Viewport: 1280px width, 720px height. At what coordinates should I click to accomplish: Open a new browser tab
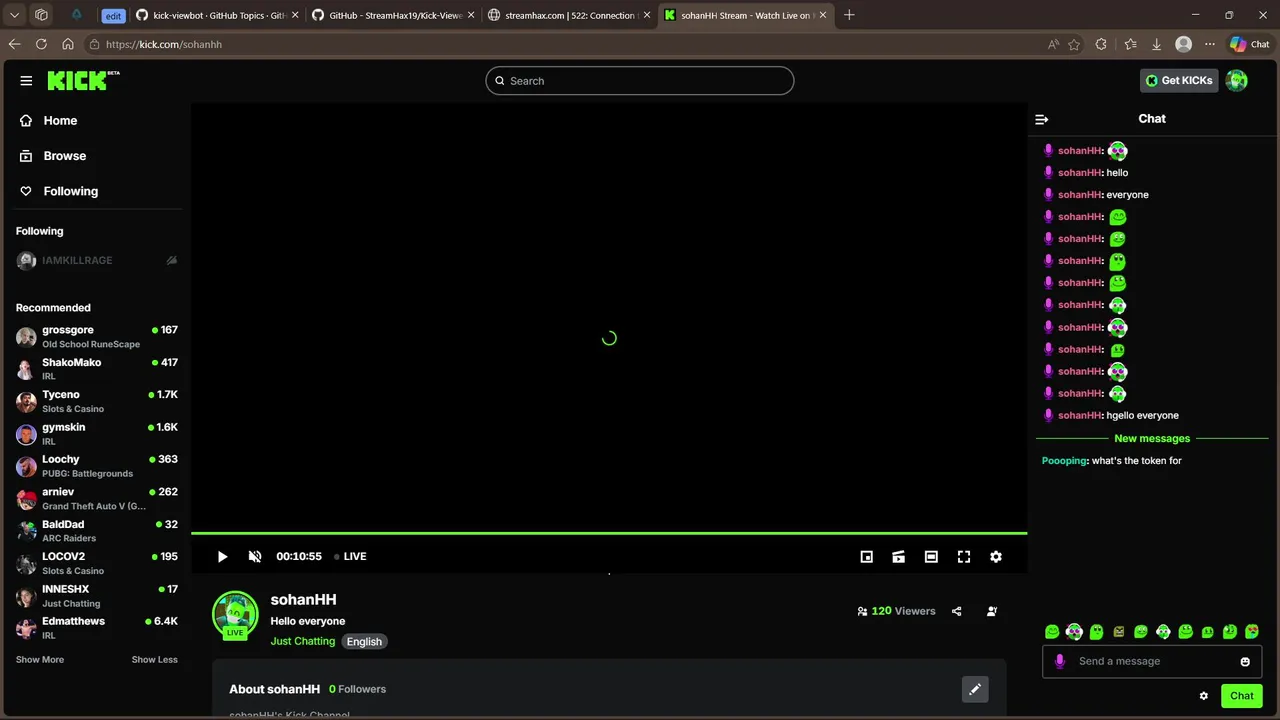[849, 15]
